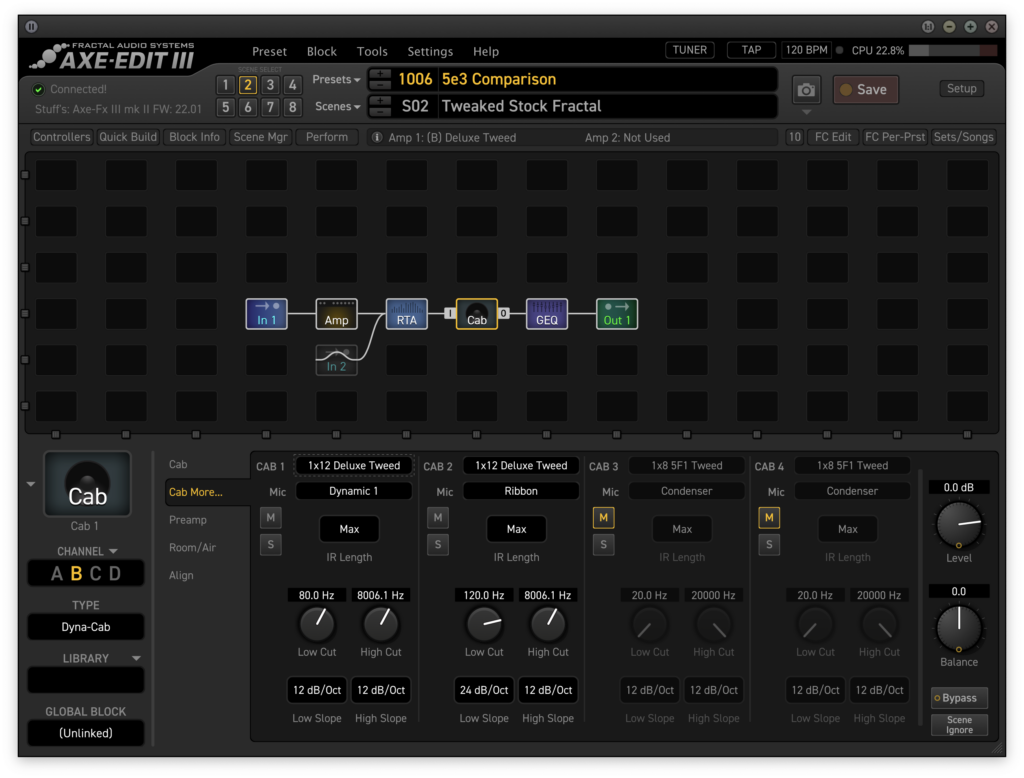
Task: Select the Amp block in the grid
Action: tap(336, 314)
